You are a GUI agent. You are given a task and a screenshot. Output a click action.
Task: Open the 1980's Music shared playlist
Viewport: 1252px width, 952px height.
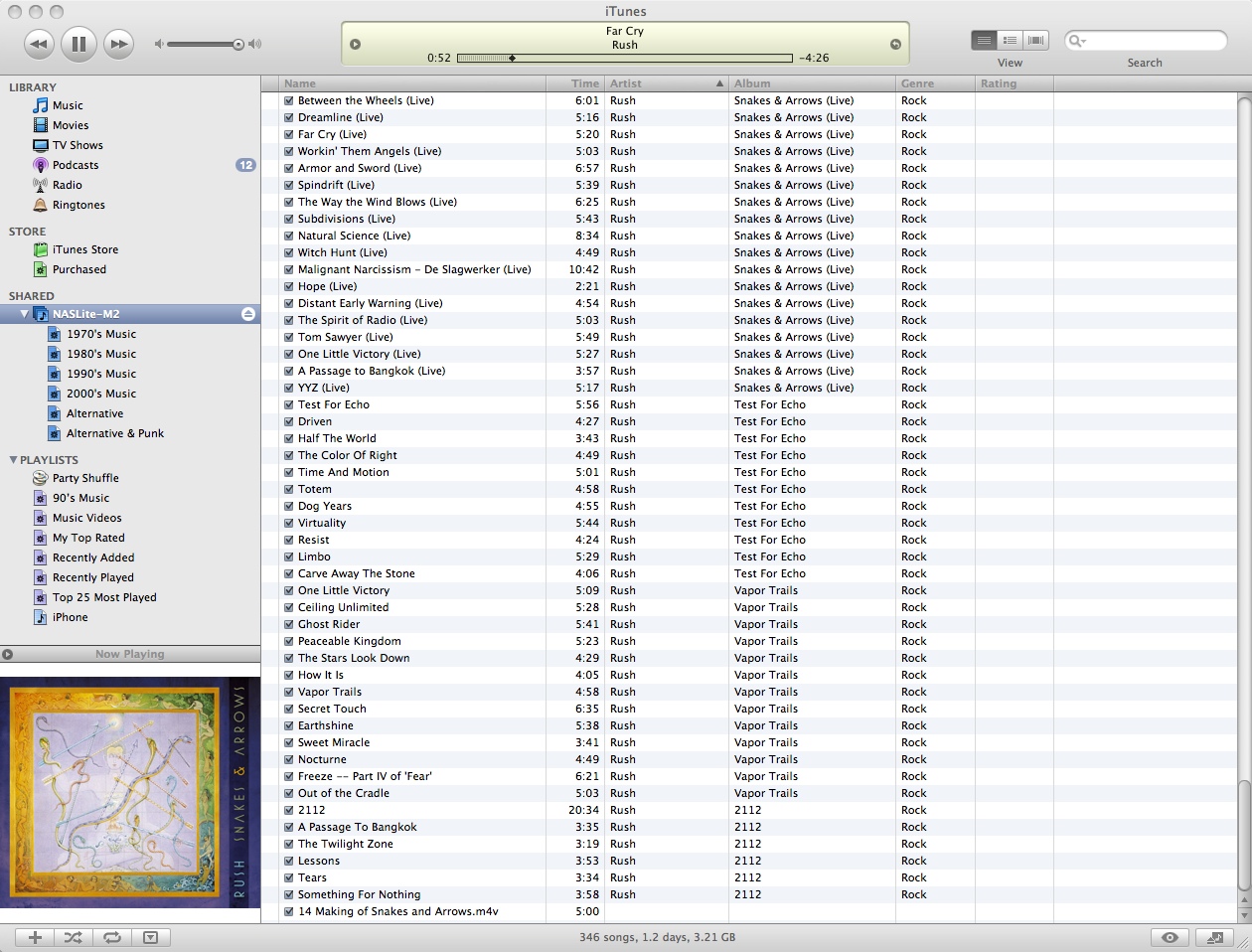pyautogui.click(x=101, y=354)
